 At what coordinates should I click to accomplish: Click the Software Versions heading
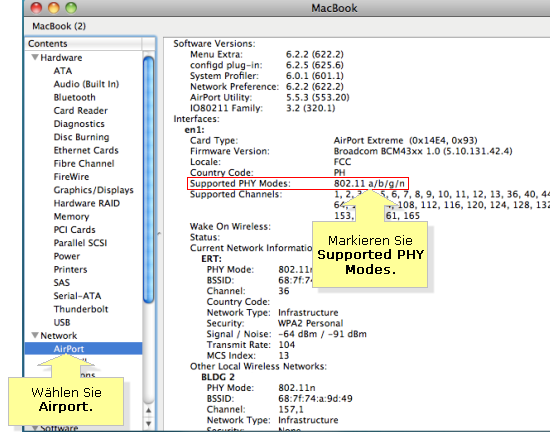(x=214, y=44)
